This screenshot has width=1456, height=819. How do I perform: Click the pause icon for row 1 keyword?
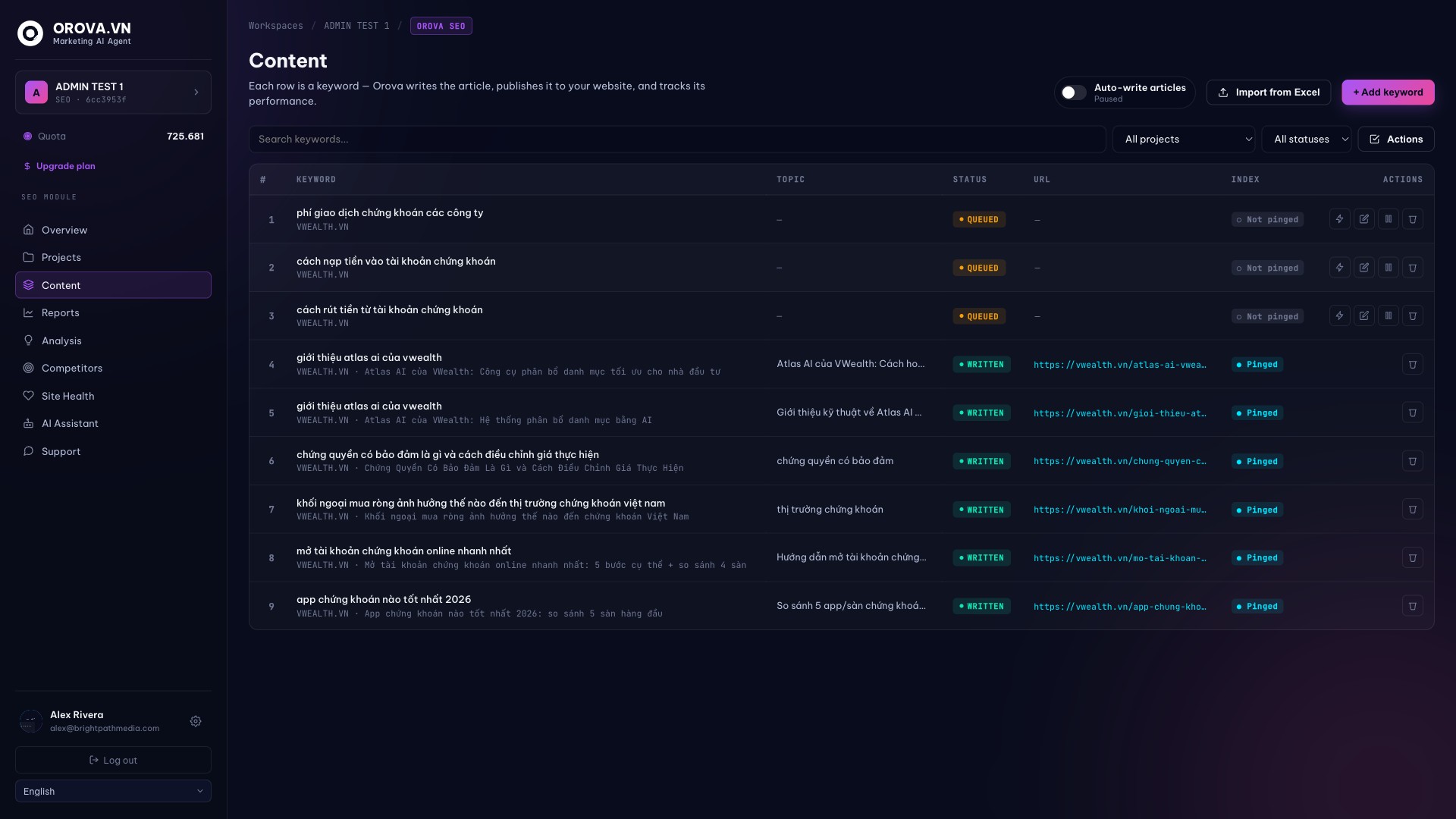click(1389, 219)
